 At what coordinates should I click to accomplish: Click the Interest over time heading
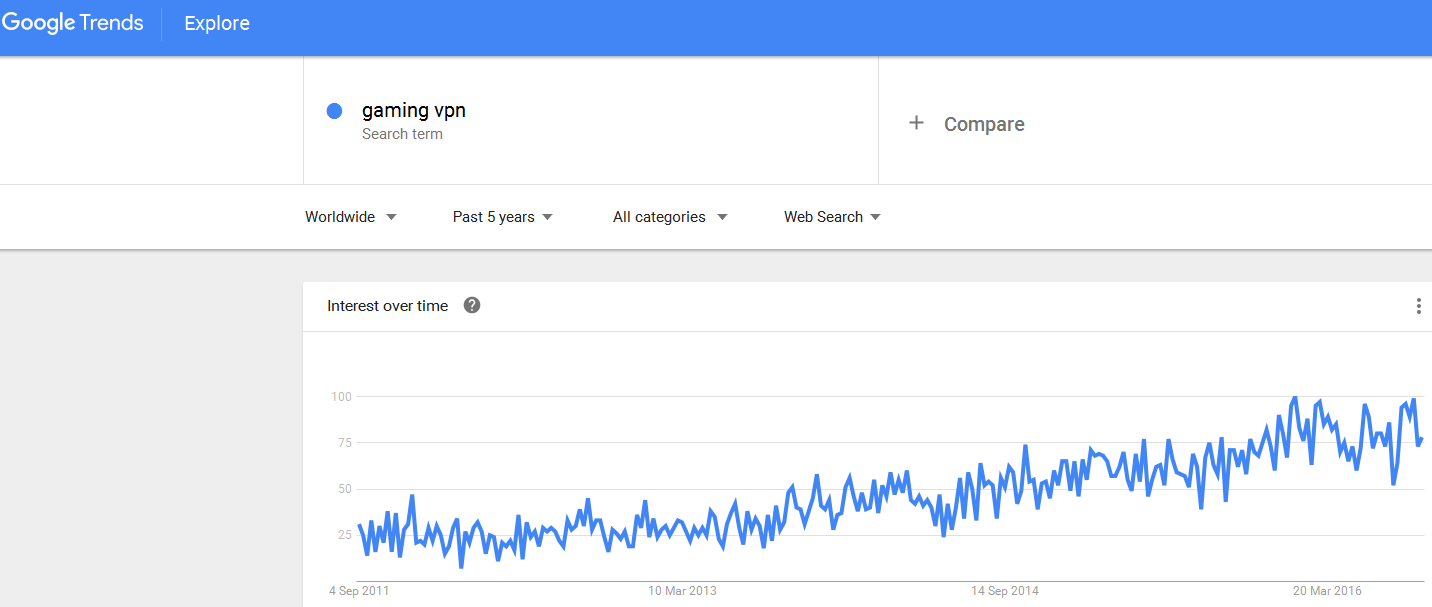387,306
